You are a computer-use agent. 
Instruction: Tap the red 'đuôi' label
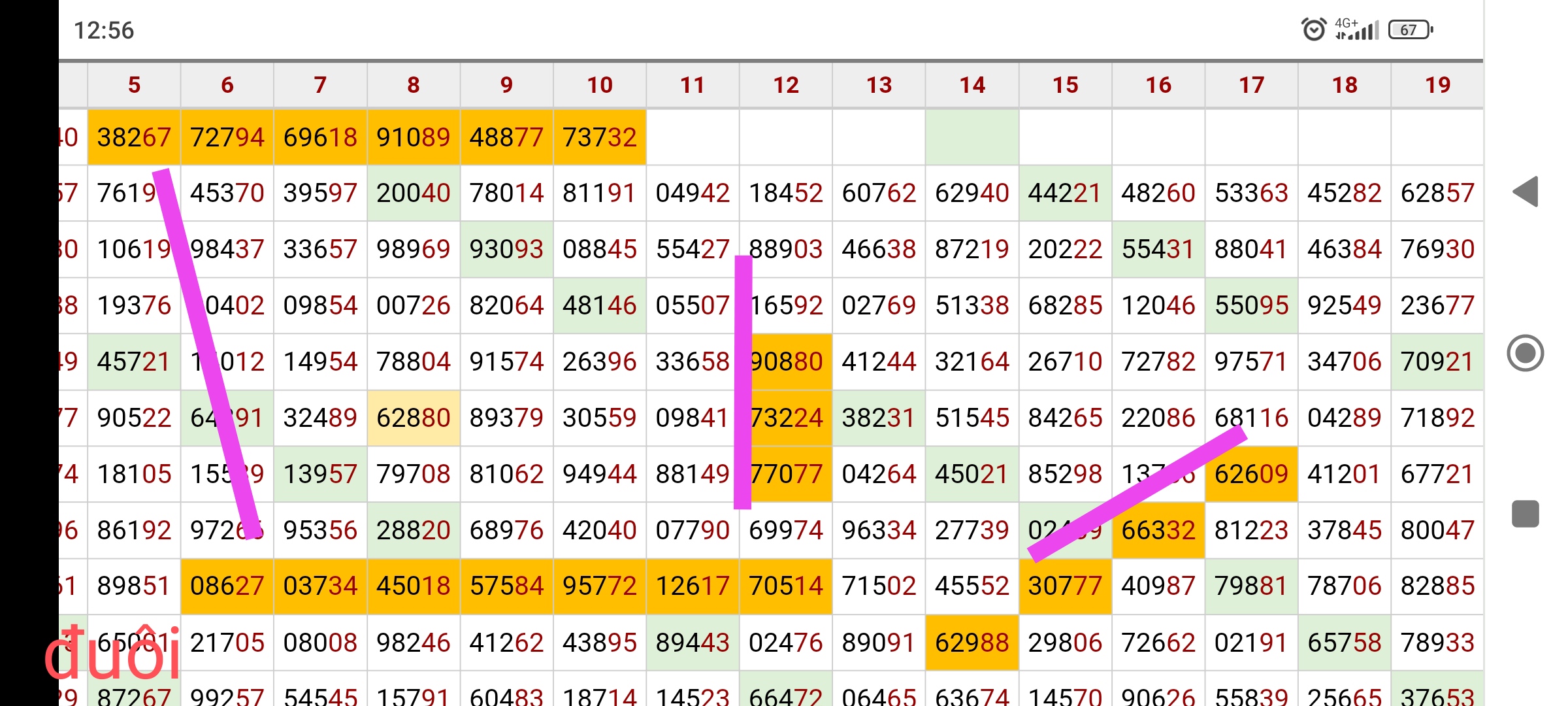[x=111, y=654]
